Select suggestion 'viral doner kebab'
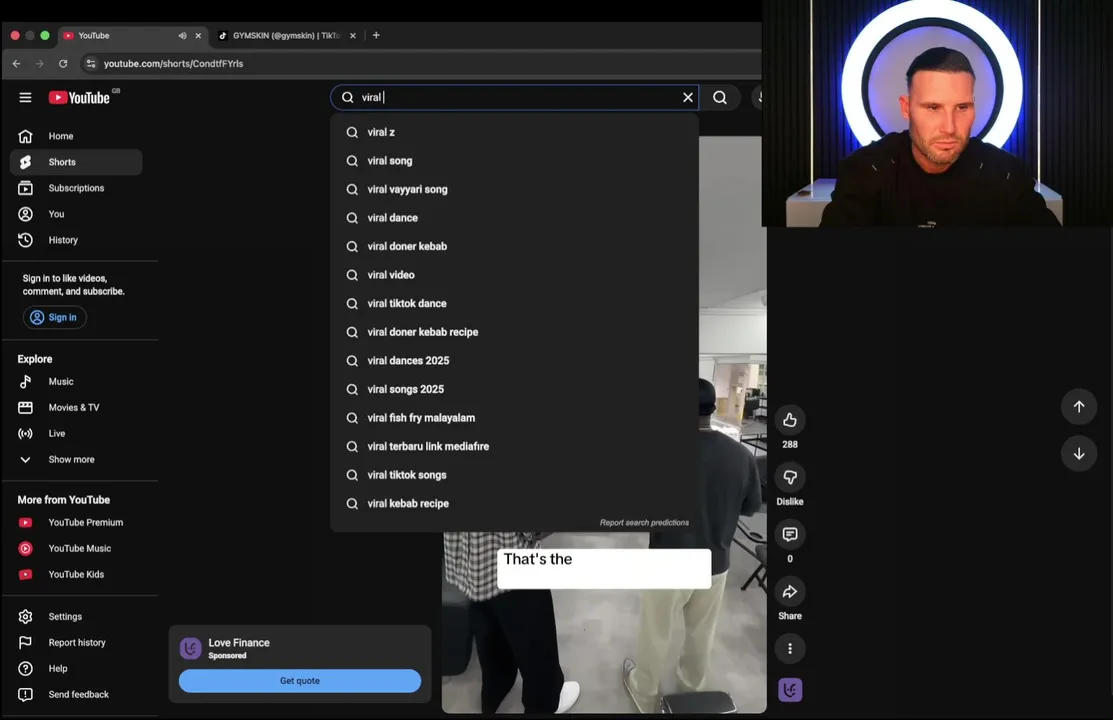1113x720 pixels. [x=515, y=246]
